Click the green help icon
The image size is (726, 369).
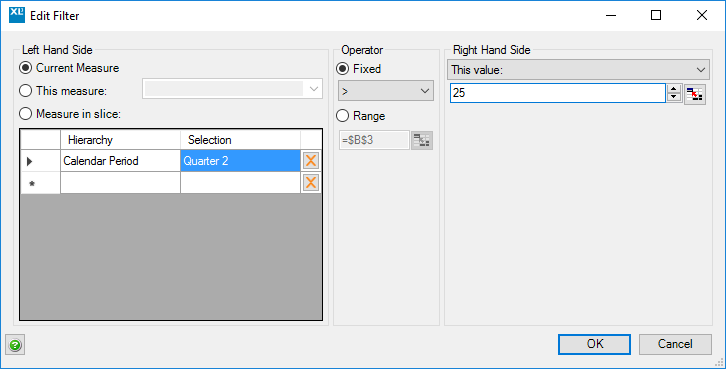click(x=15, y=345)
